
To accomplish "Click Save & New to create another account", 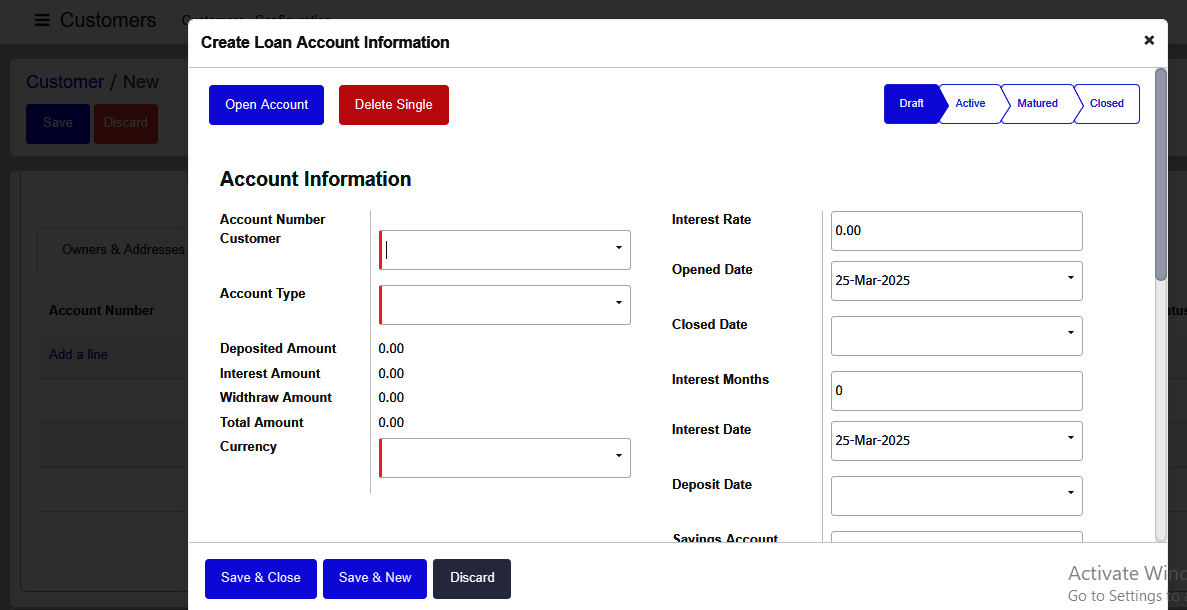I will pyautogui.click(x=374, y=578).
